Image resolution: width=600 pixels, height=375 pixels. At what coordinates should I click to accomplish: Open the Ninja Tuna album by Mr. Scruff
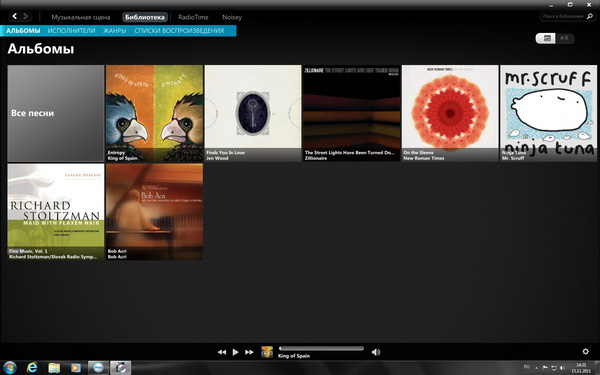(548, 113)
